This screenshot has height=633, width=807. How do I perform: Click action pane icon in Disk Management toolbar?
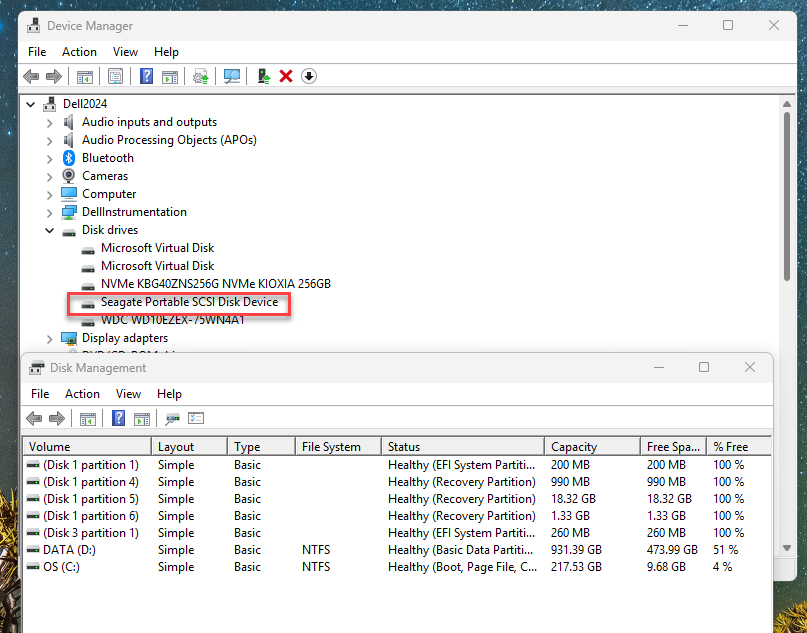coord(142,418)
